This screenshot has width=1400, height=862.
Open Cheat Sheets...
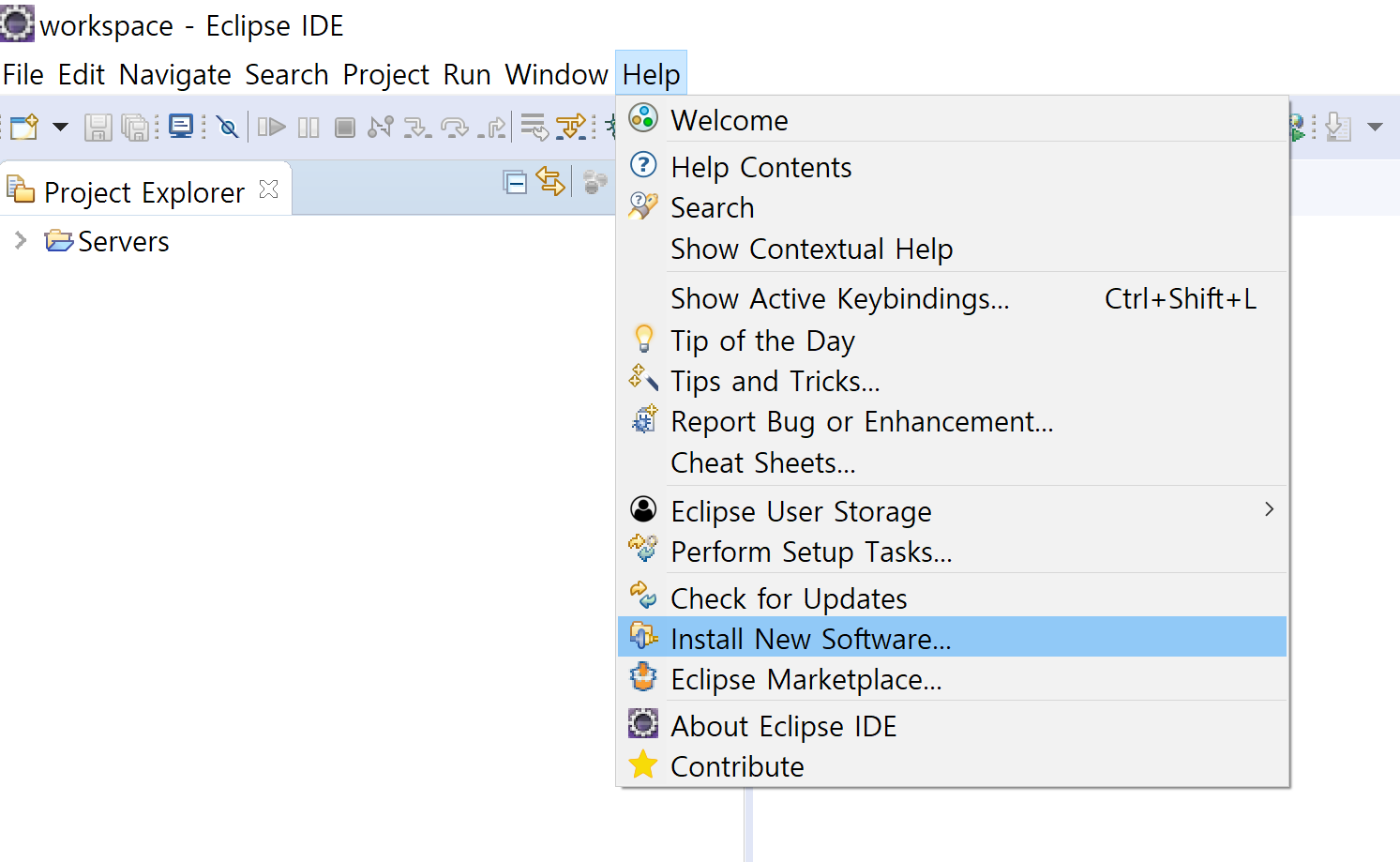tap(952, 462)
